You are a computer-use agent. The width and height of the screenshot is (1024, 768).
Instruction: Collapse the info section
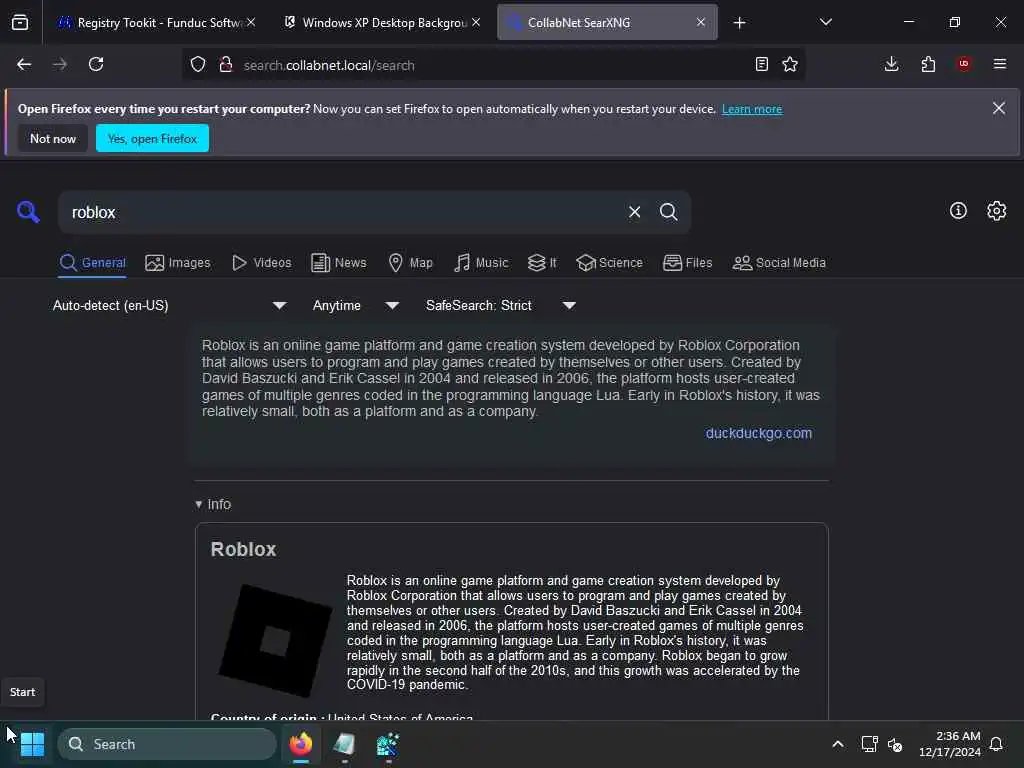coord(213,504)
